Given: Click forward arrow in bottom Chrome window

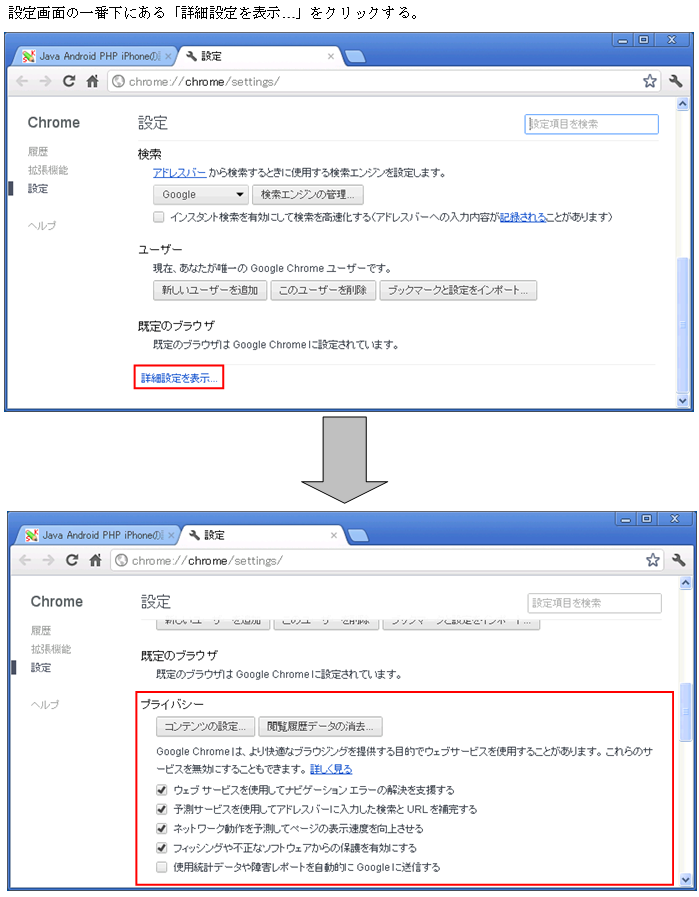Looking at the screenshot, I should pos(48,560).
